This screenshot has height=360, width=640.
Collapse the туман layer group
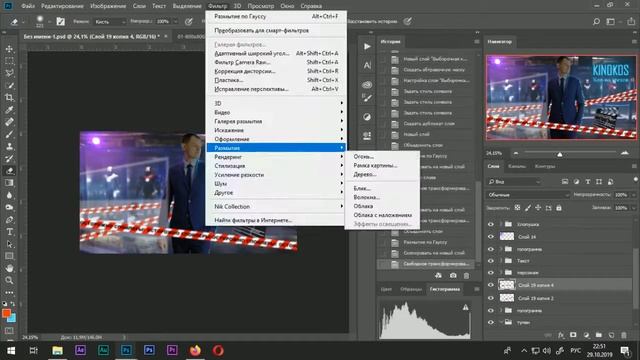pyautogui.click(x=501, y=322)
